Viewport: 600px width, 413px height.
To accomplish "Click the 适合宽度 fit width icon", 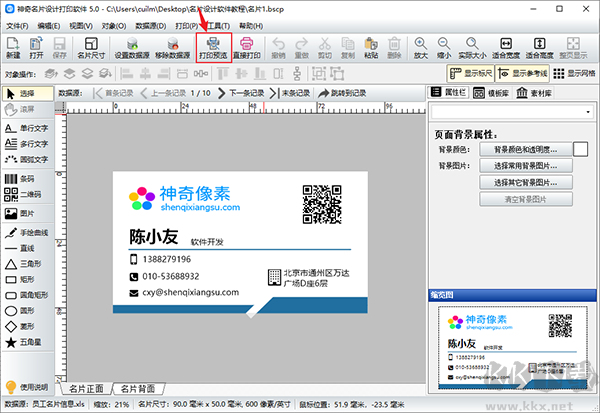I will 506,48.
